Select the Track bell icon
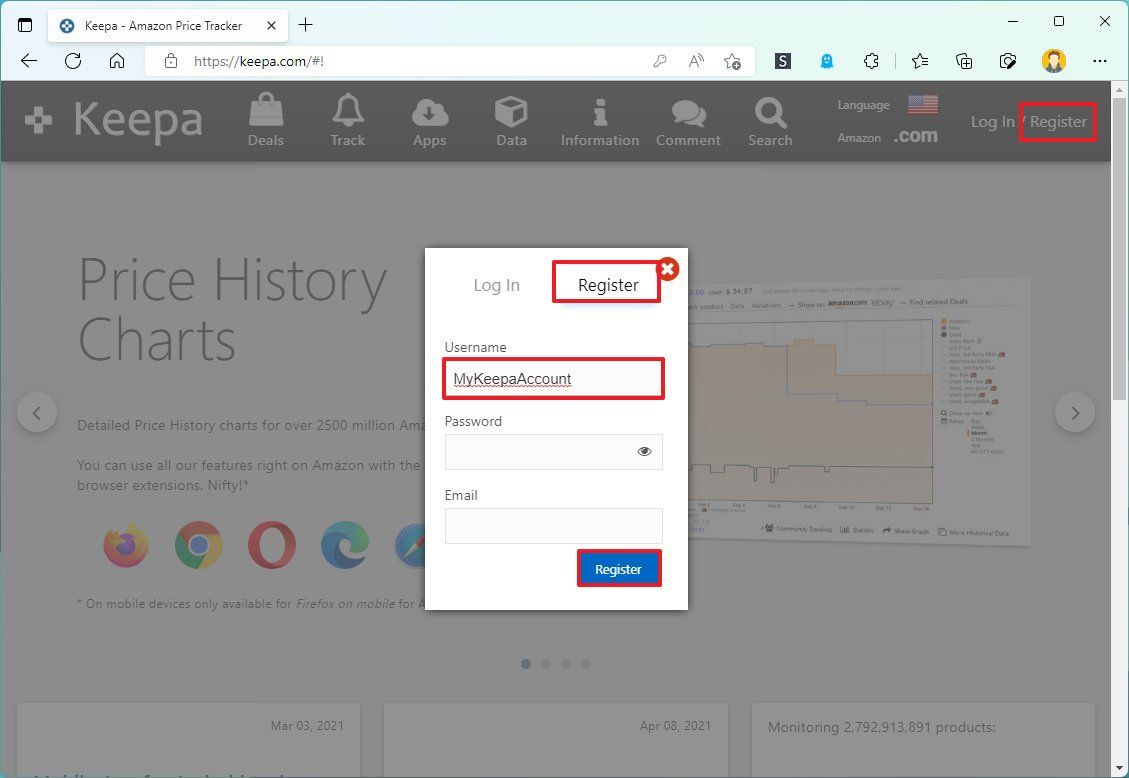The height and width of the screenshot is (778, 1129). 347,110
